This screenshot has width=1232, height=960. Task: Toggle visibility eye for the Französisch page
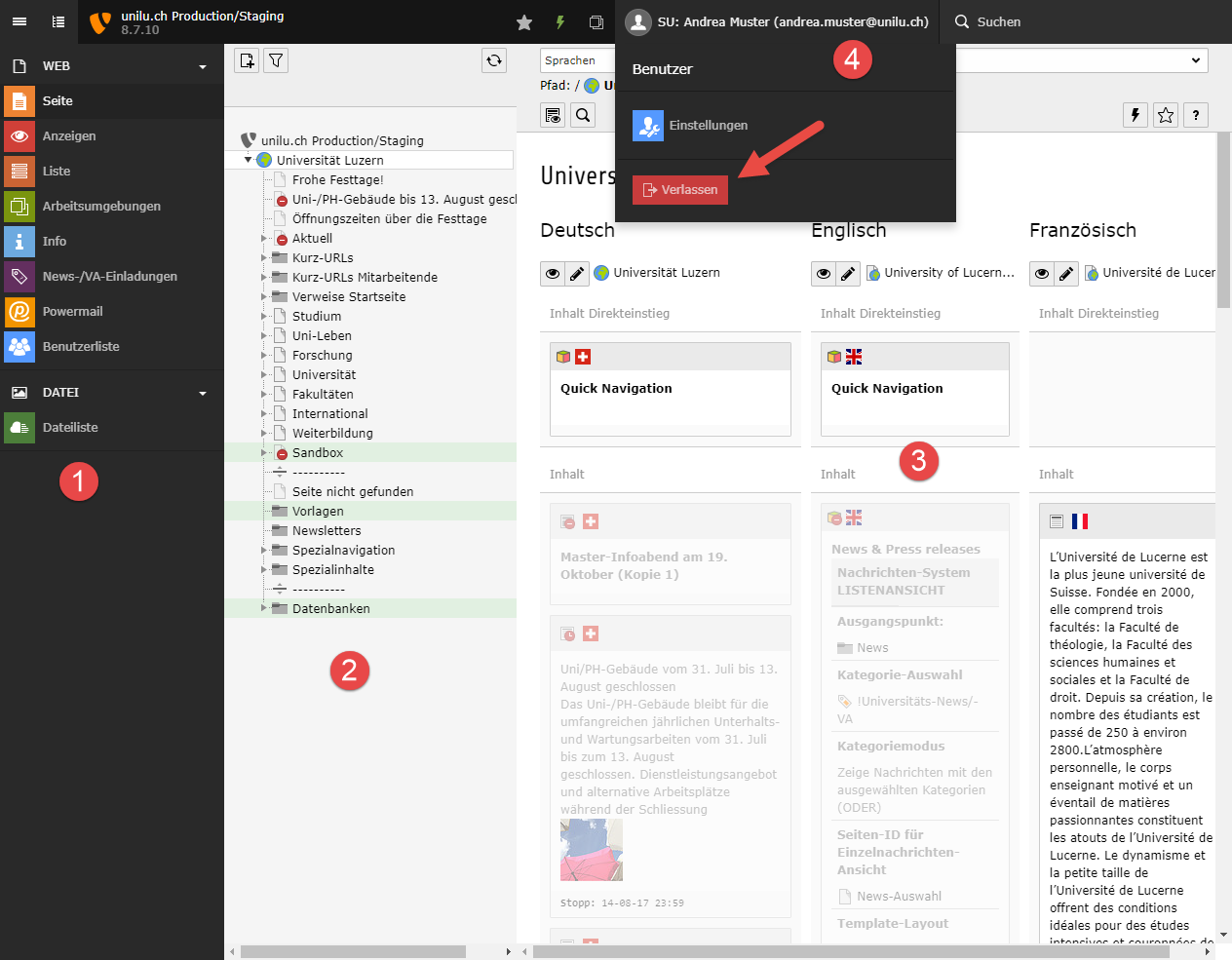click(1042, 273)
